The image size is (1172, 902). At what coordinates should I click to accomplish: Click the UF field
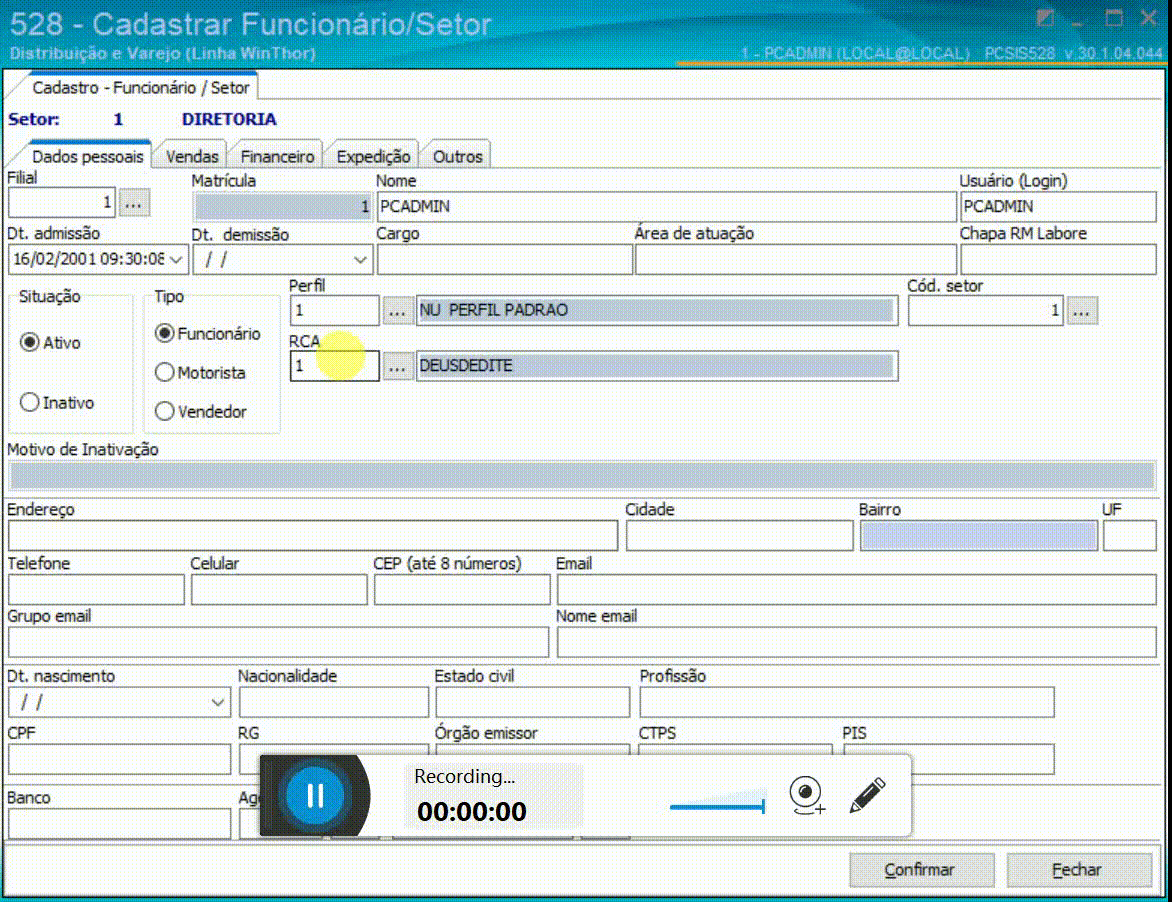coord(1129,536)
